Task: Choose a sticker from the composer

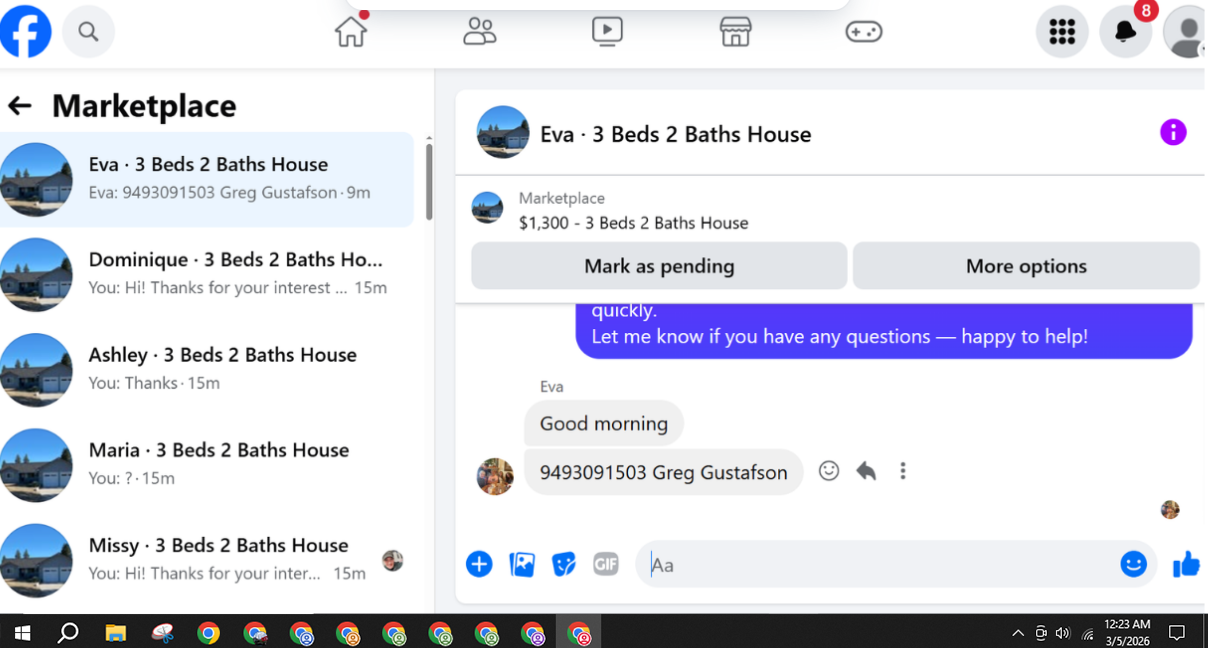Action: [x=564, y=564]
